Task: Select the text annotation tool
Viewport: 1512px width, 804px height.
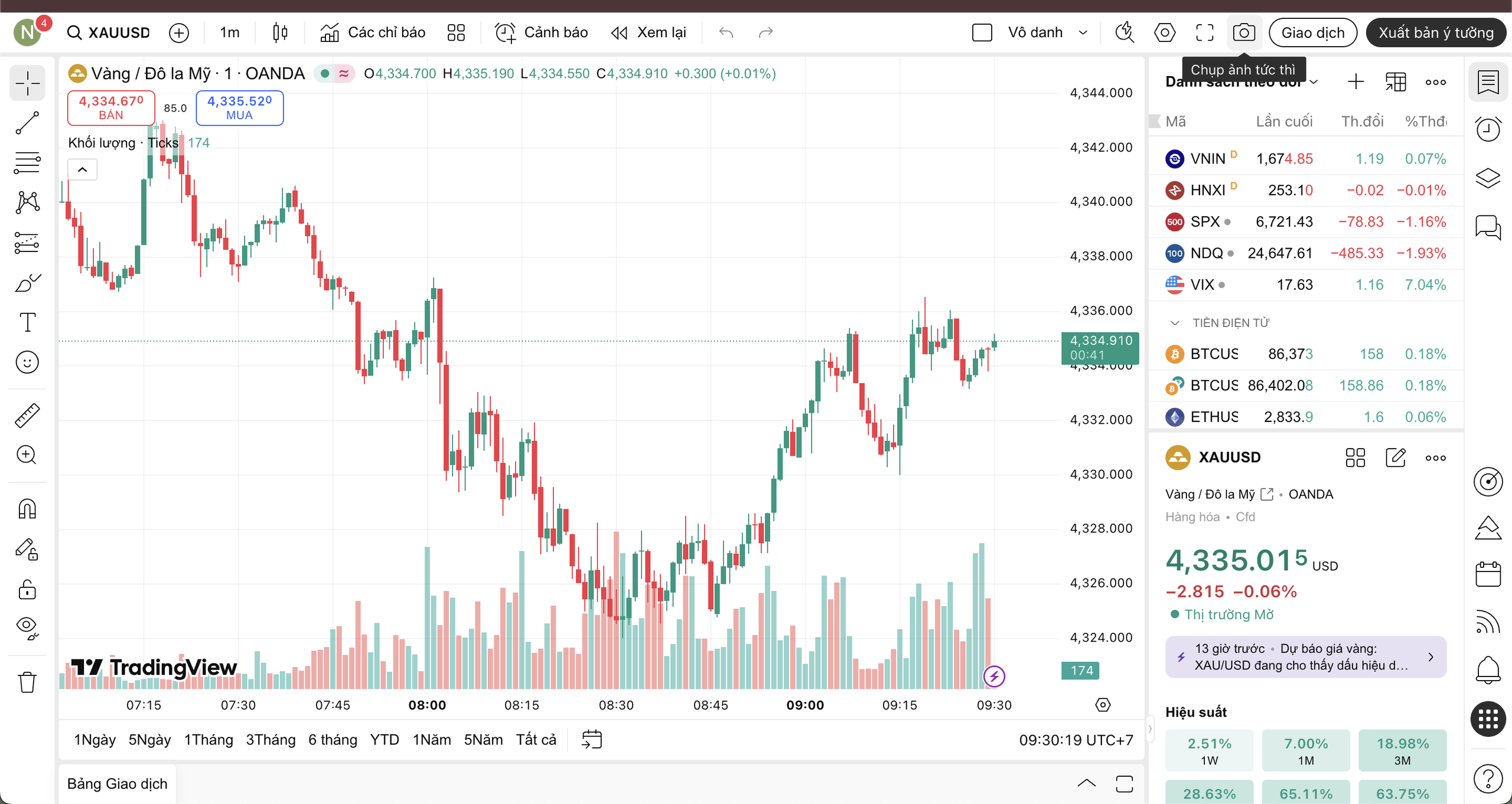Action: (27, 322)
